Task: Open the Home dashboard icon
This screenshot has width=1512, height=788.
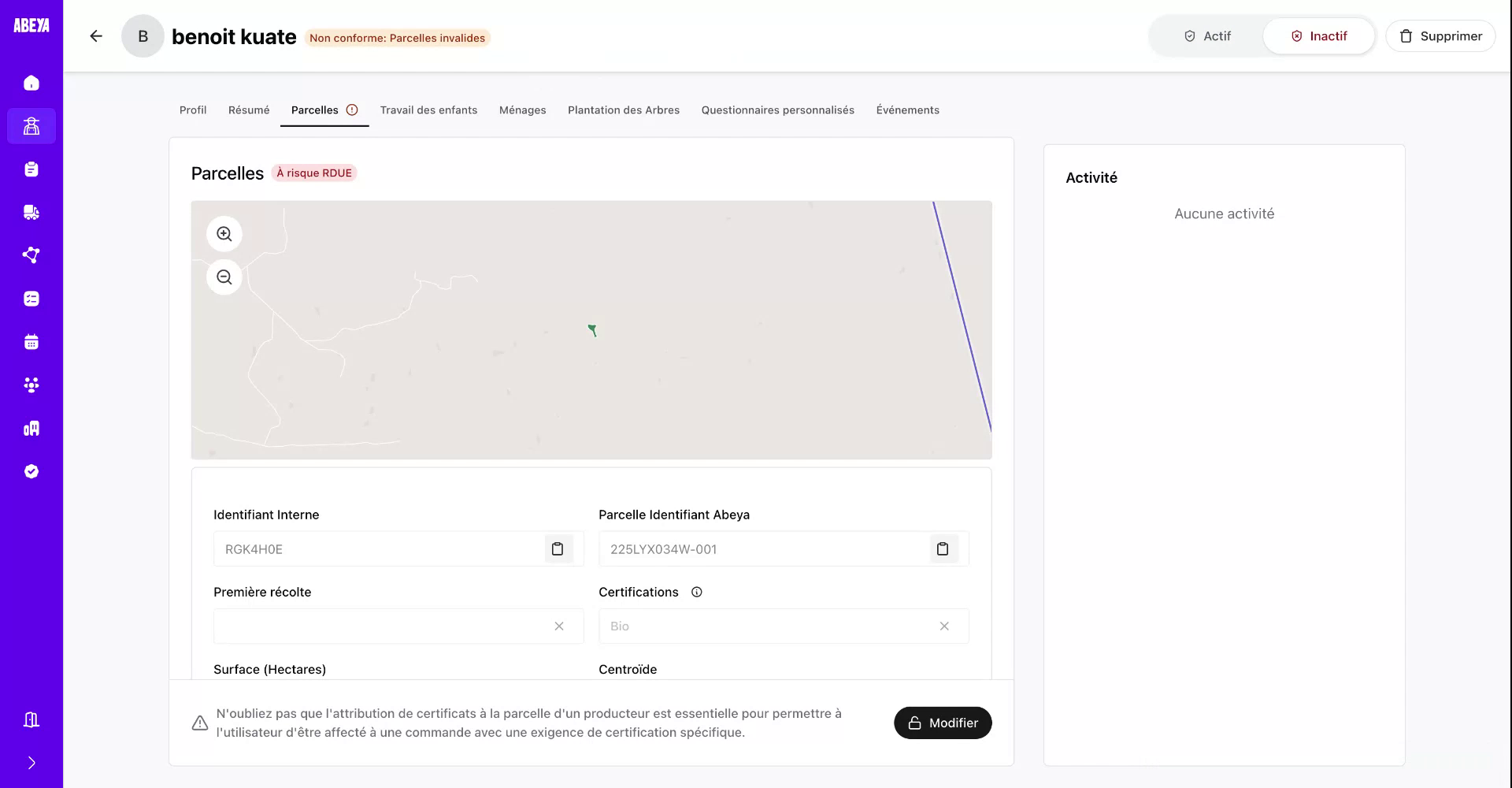Action: click(31, 83)
